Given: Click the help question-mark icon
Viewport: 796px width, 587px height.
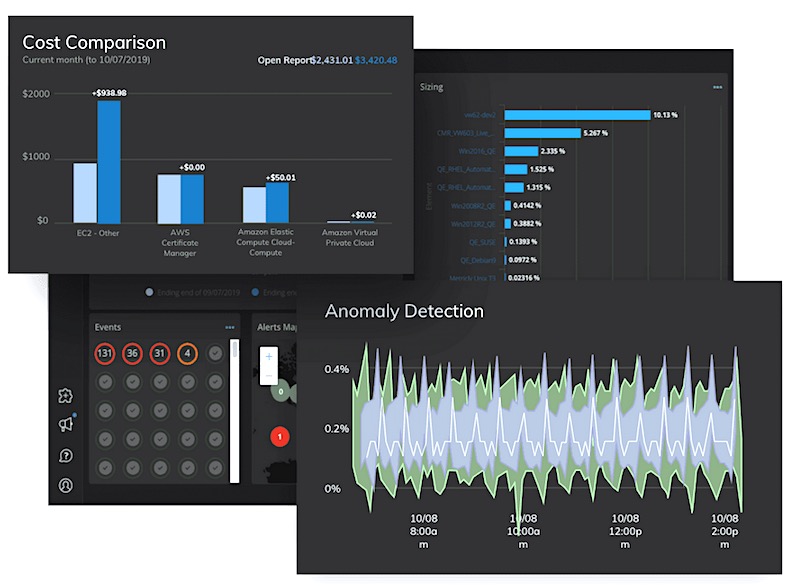Looking at the screenshot, I should coord(66,456).
